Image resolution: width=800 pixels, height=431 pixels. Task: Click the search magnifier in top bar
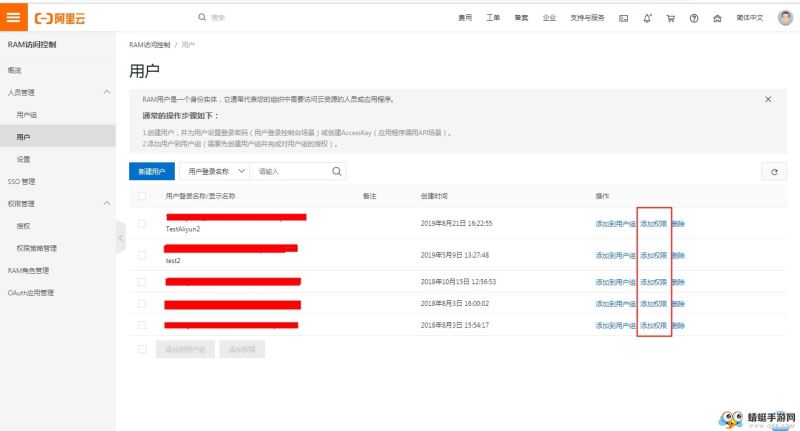pyautogui.click(x=202, y=17)
